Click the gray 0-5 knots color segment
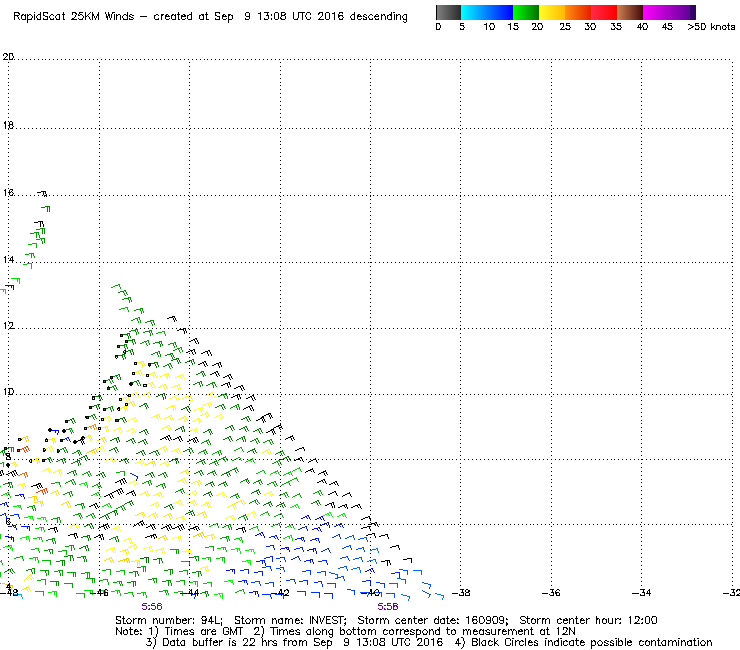The height and width of the screenshot is (650, 740). [448, 12]
